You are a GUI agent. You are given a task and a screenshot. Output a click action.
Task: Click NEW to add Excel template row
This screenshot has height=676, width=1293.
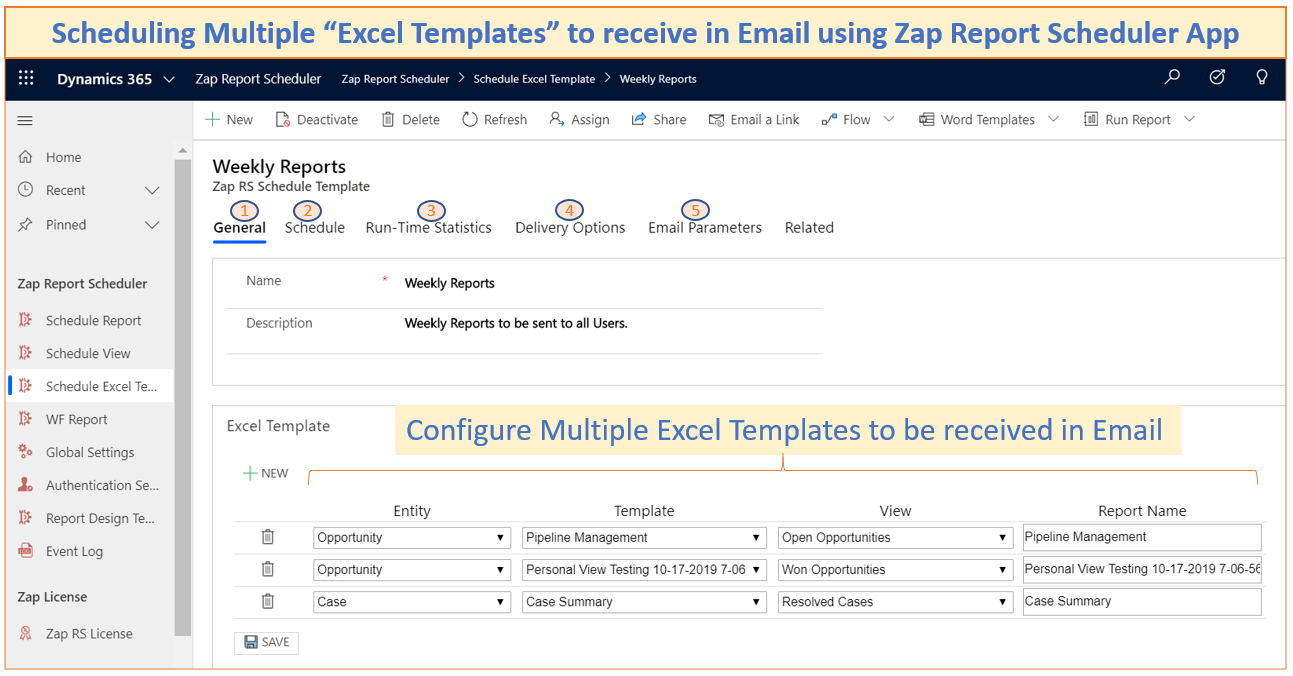(265, 473)
